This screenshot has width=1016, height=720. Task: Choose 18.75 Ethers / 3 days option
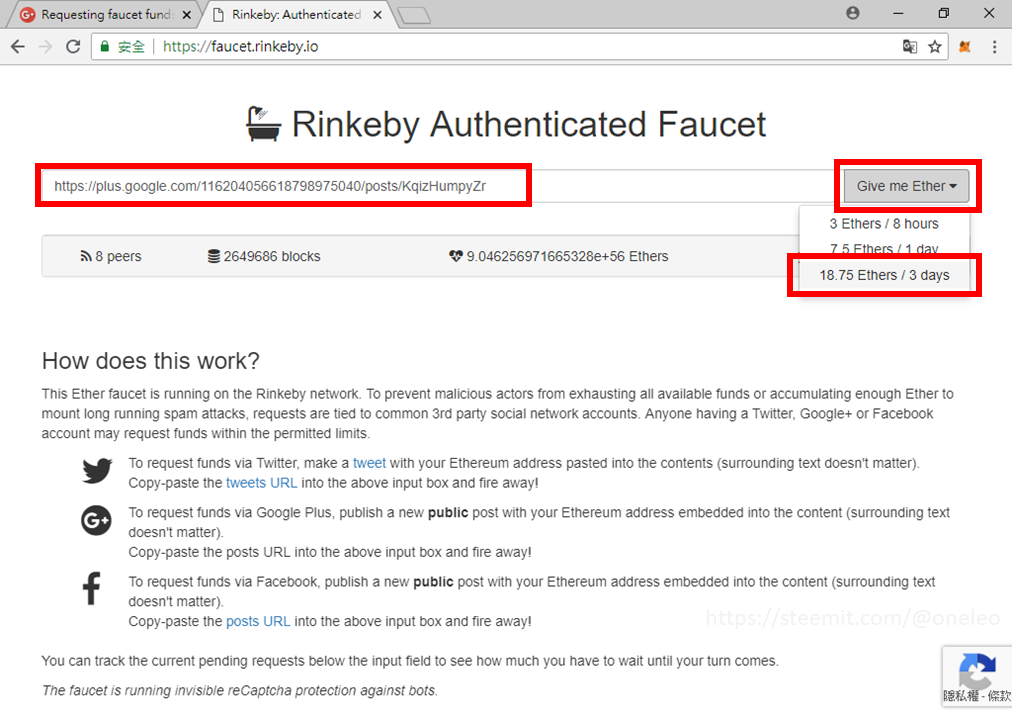click(884, 275)
